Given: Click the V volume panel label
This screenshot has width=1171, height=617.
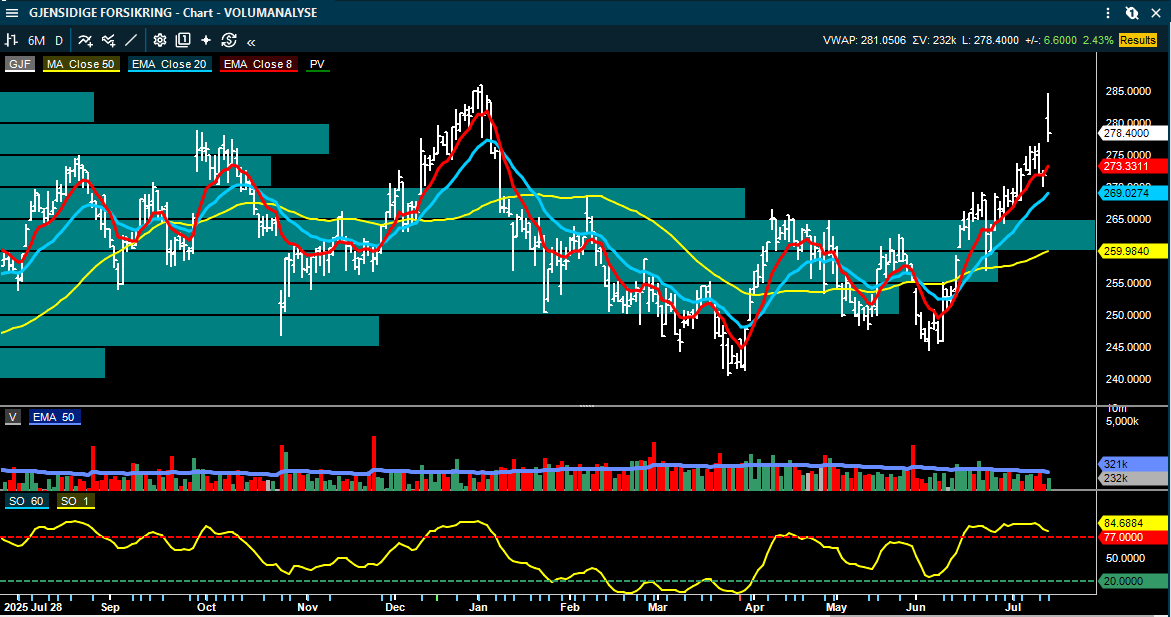Looking at the screenshot, I should (13, 418).
